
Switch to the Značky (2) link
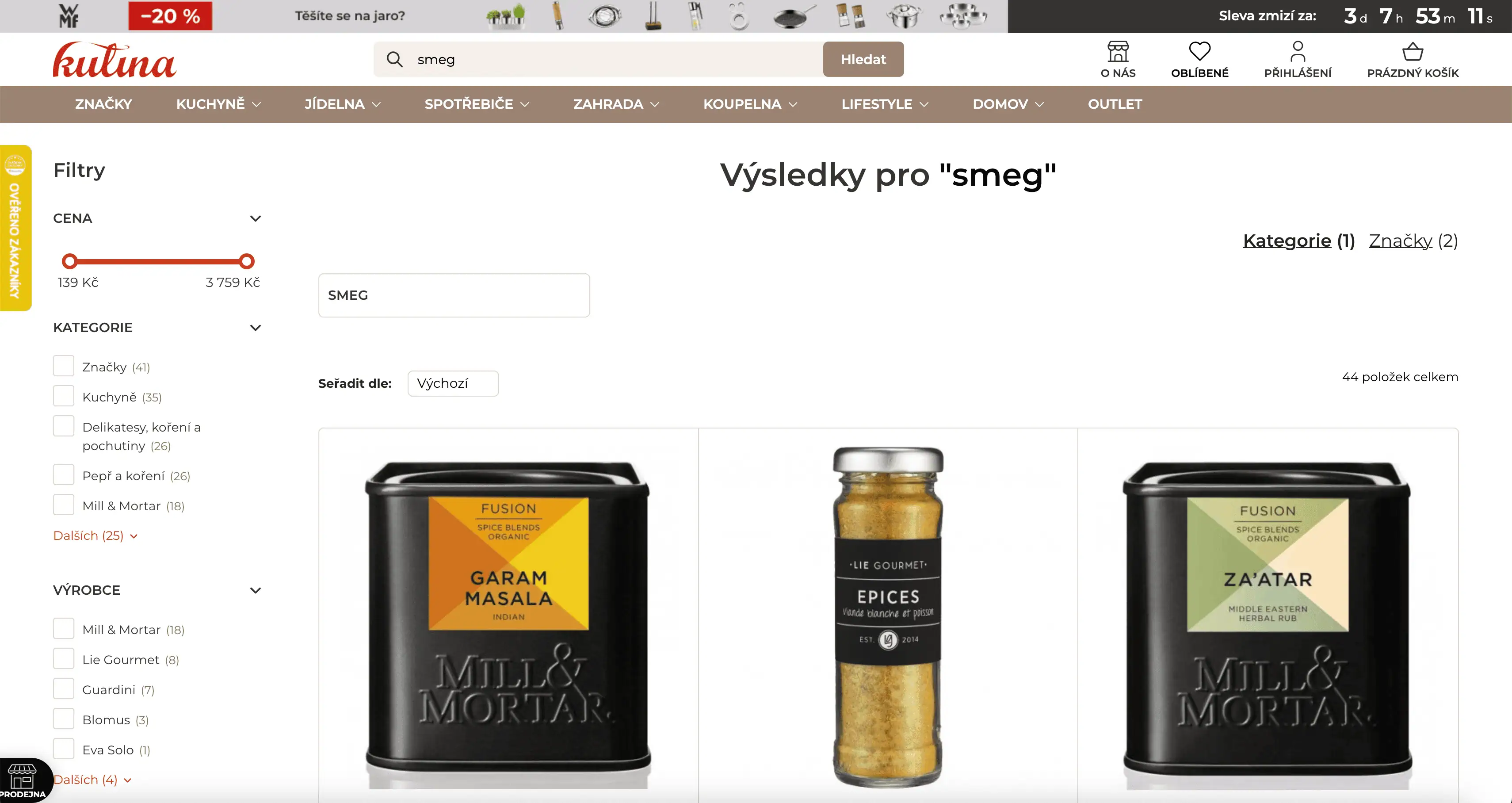pyautogui.click(x=1413, y=241)
